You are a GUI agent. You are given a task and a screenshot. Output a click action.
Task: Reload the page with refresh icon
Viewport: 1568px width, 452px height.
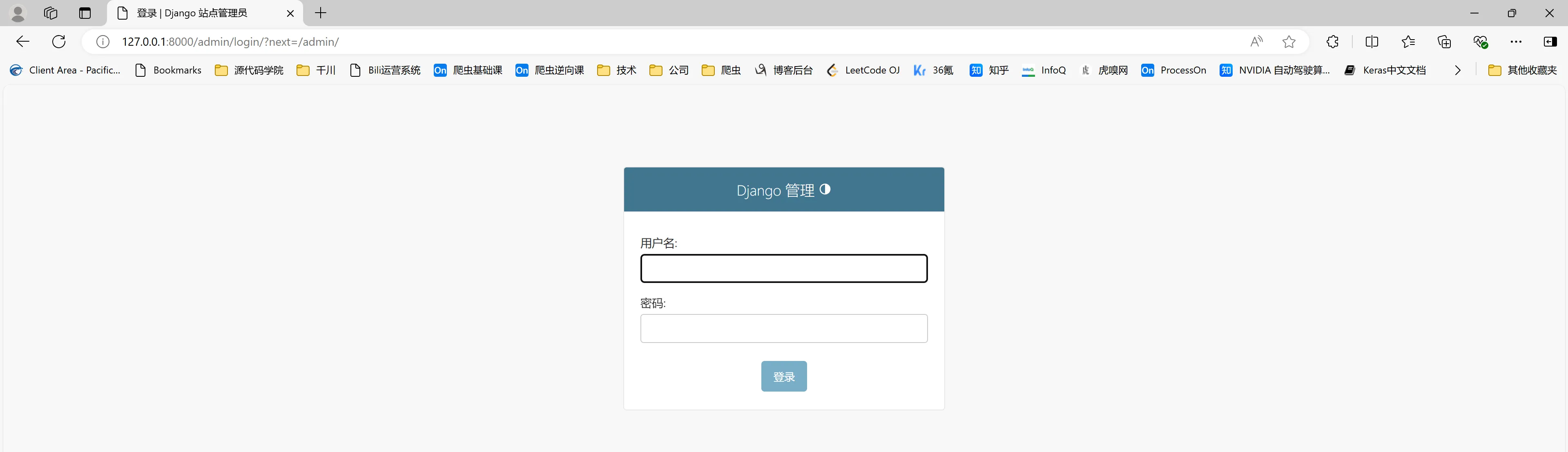[x=59, y=41]
